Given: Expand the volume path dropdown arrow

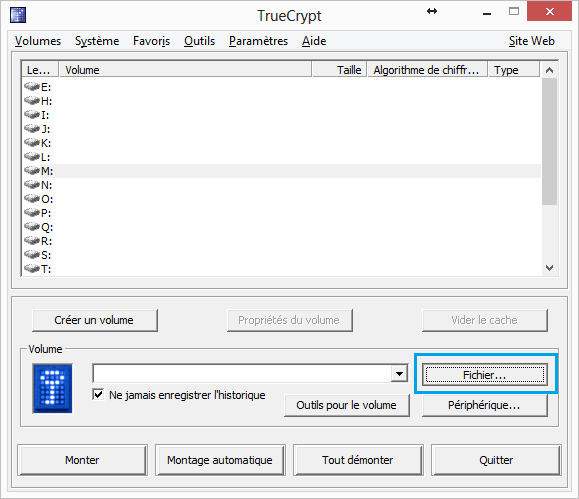Looking at the screenshot, I should pos(399,374).
